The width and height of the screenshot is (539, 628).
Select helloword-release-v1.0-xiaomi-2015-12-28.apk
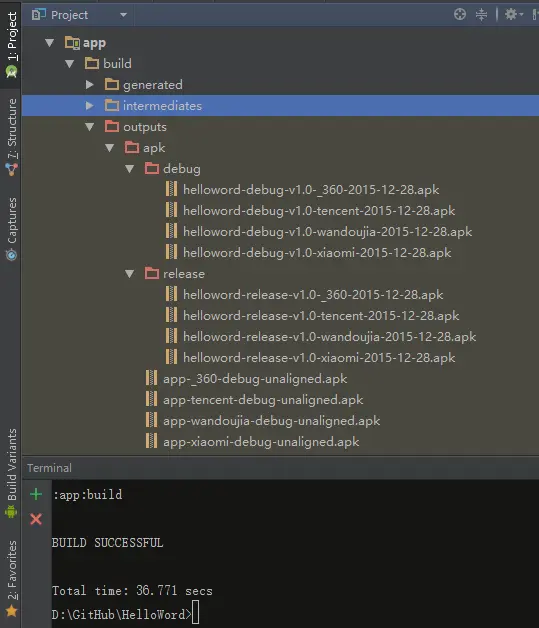[x=319, y=358]
